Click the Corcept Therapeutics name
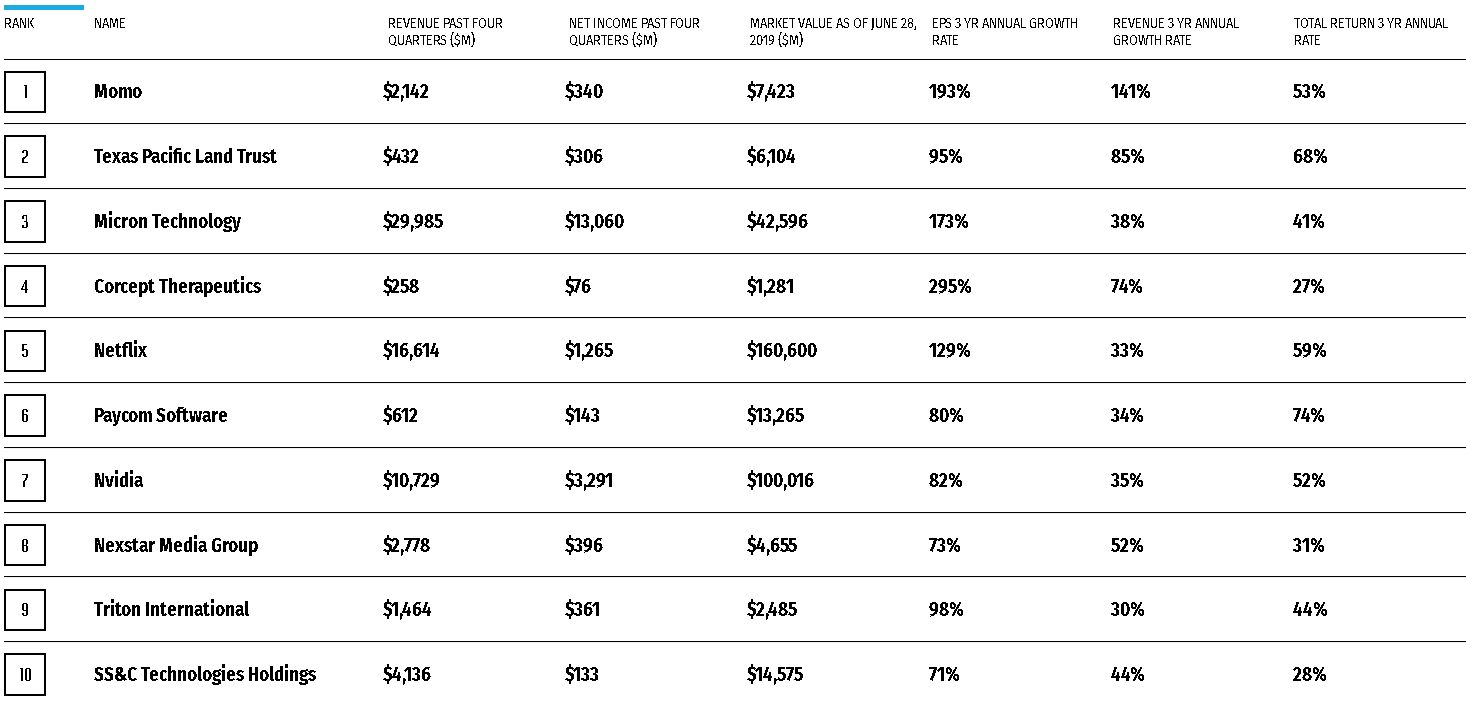 point(177,287)
